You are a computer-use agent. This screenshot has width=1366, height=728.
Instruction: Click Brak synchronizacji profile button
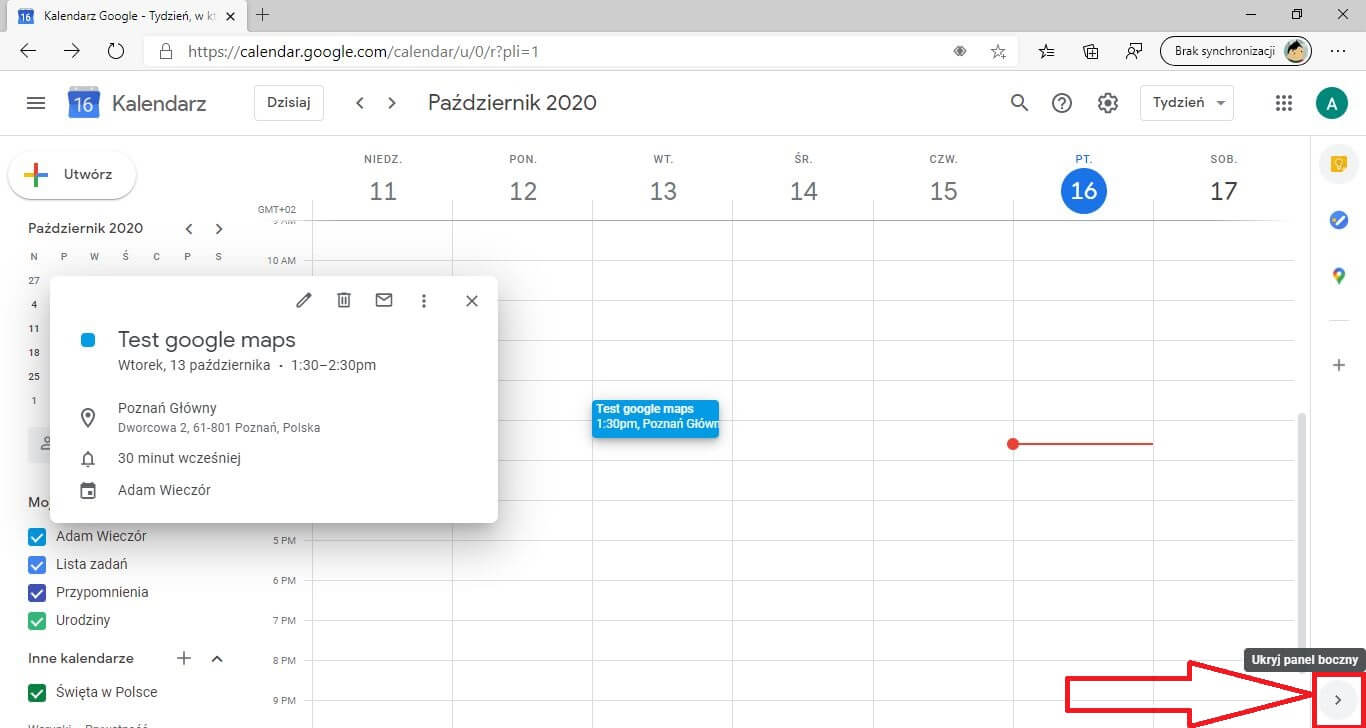point(1235,51)
